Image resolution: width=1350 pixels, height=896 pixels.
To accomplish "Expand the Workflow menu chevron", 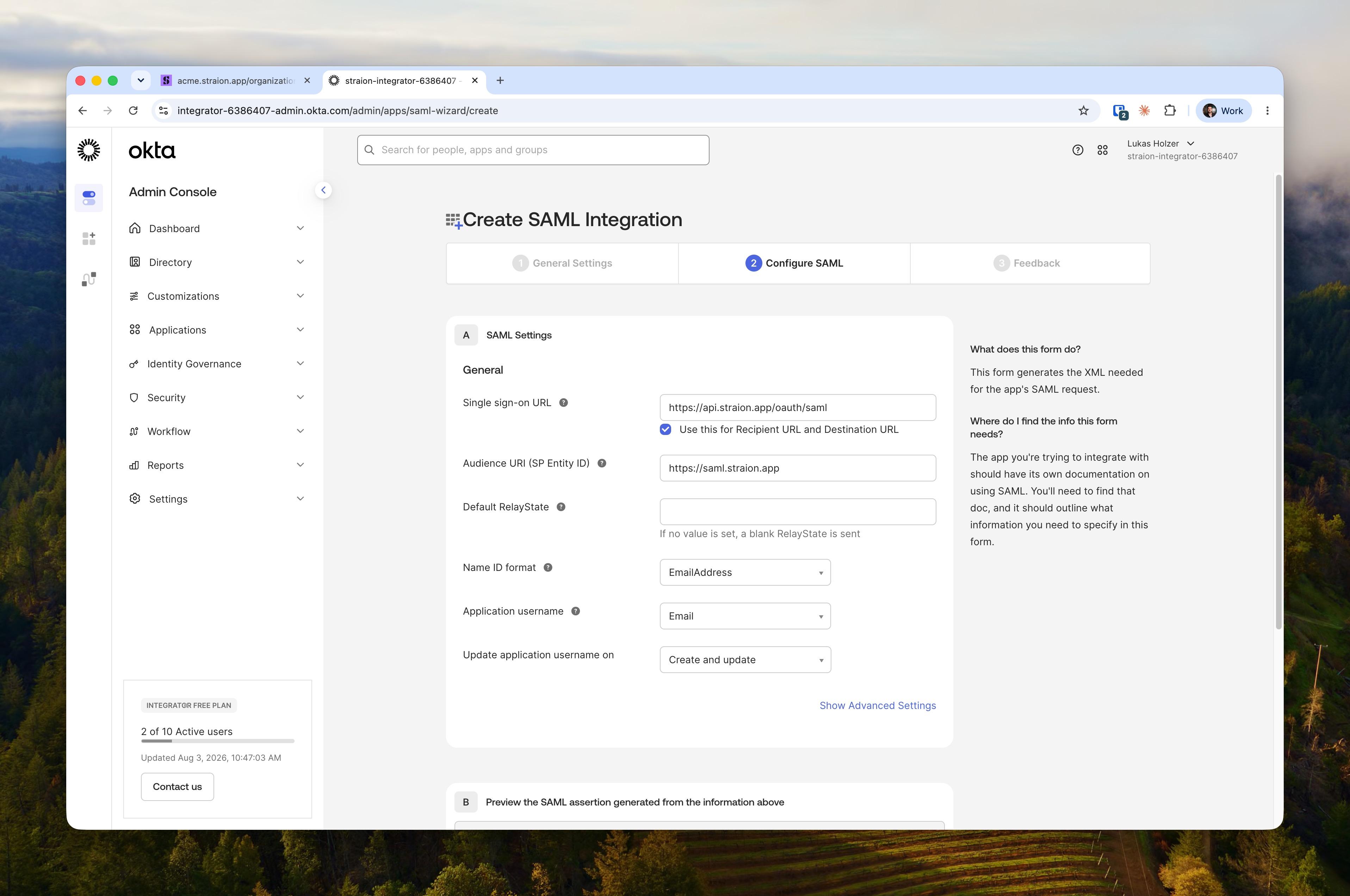I will 300,431.
